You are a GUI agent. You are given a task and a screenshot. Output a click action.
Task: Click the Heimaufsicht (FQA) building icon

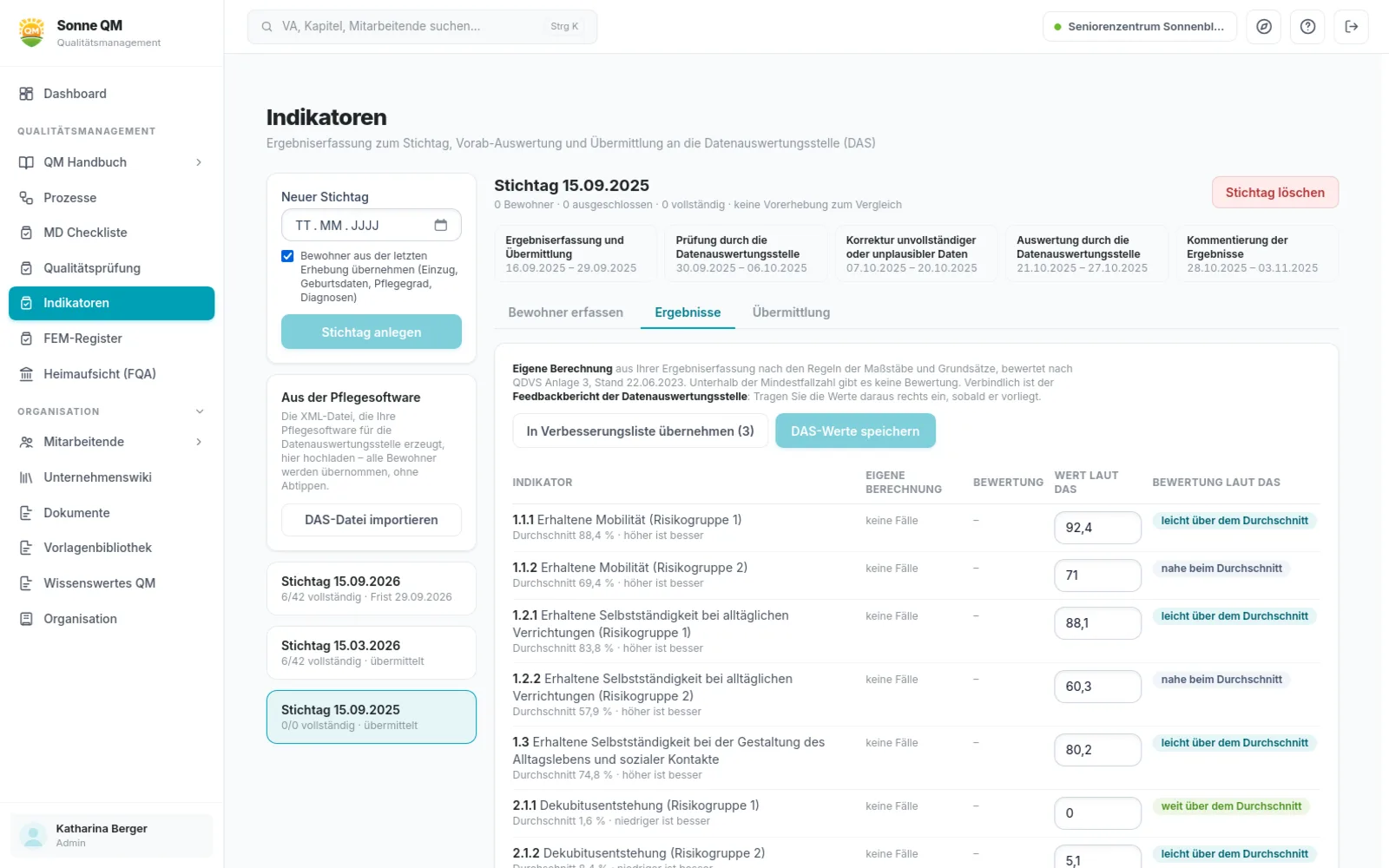26,374
